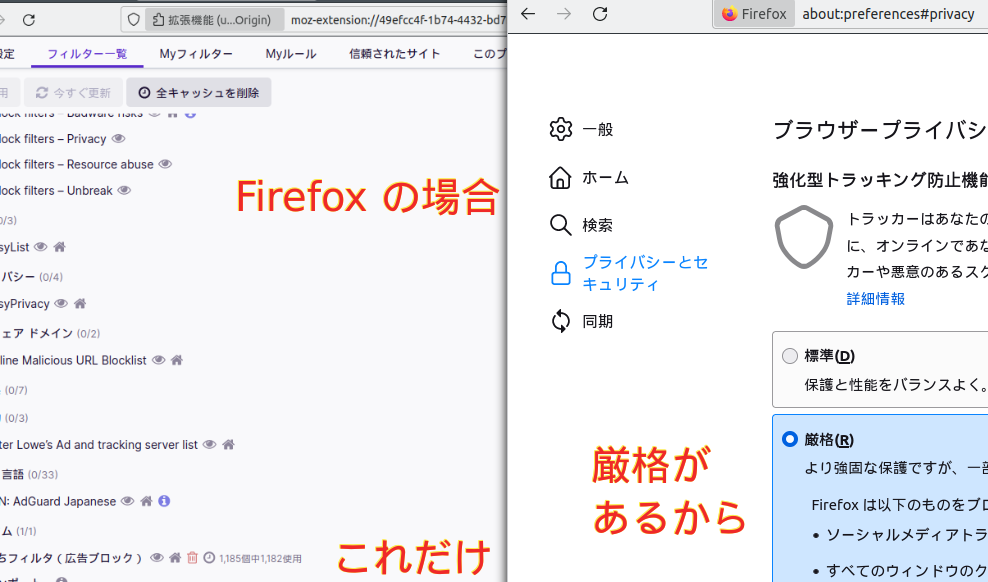Expand the ェア ドメイン (0/2) filter group
The width and height of the screenshot is (988, 582).
point(50,333)
